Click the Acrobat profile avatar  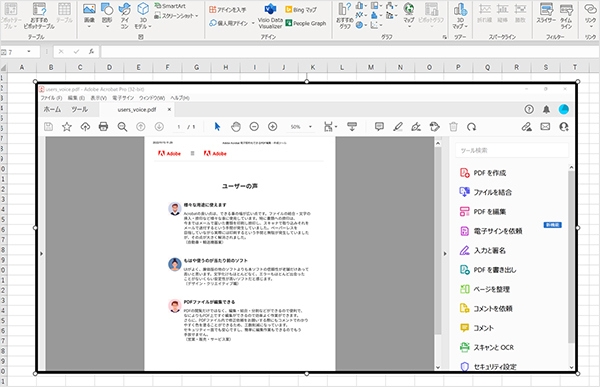[x=564, y=109]
